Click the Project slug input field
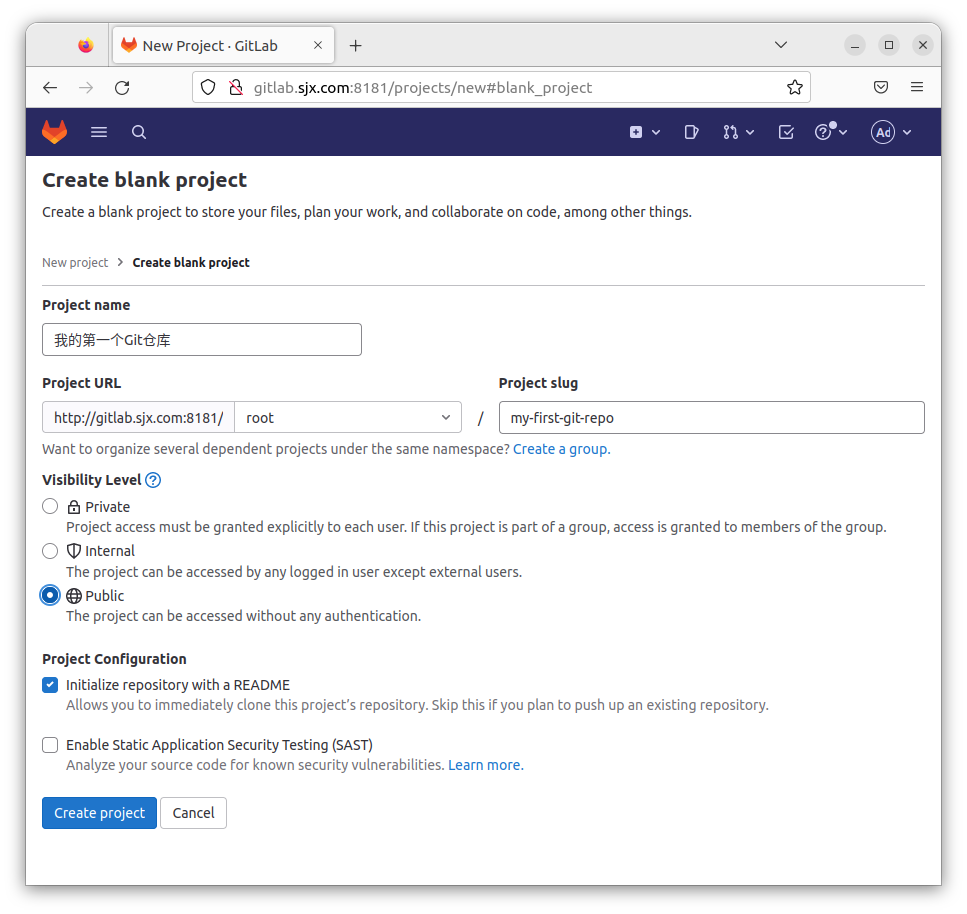The image size is (967, 914). (x=711, y=418)
